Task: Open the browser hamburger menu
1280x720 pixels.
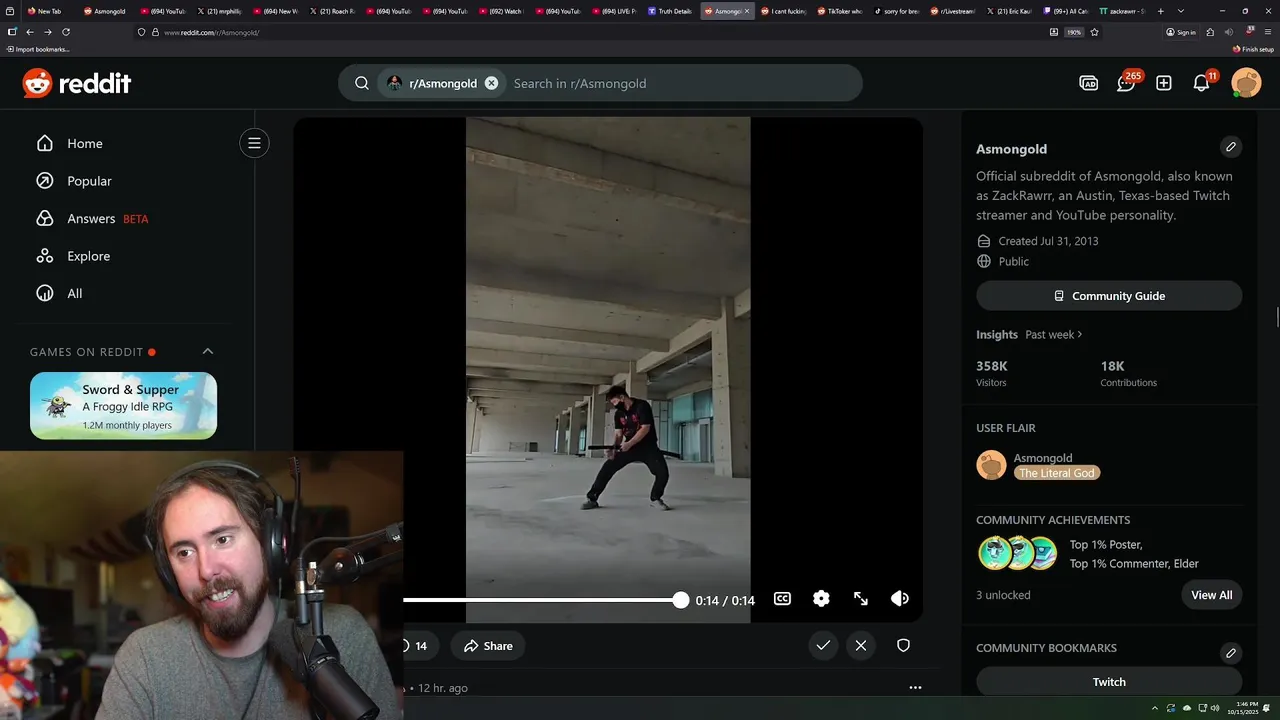Action: 1269,32
